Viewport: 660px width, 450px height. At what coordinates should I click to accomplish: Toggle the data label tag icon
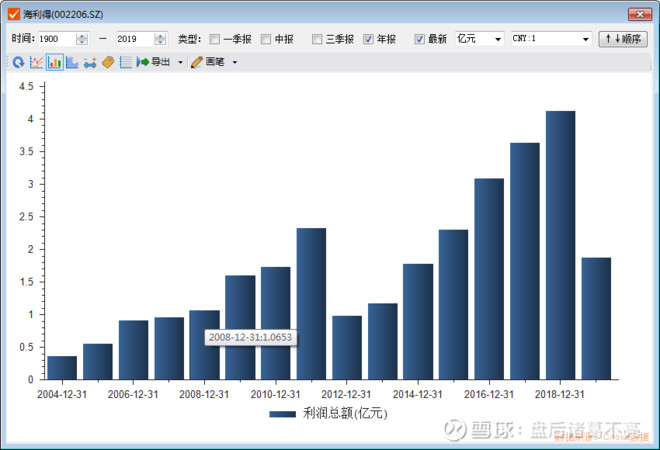click(x=108, y=62)
